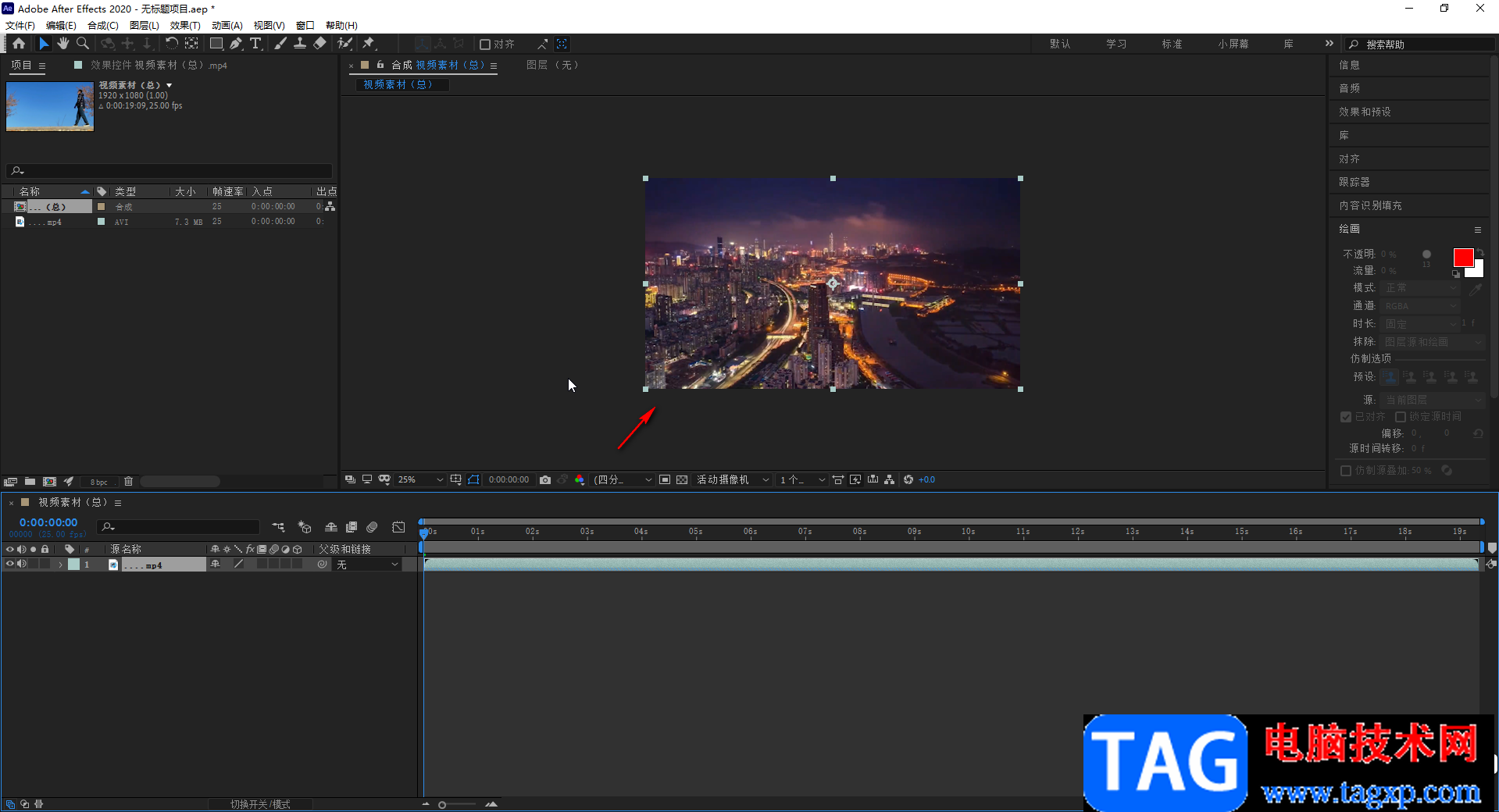Toggle the composition lock icon in viewer tab
The image size is (1499, 812).
[380, 65]
